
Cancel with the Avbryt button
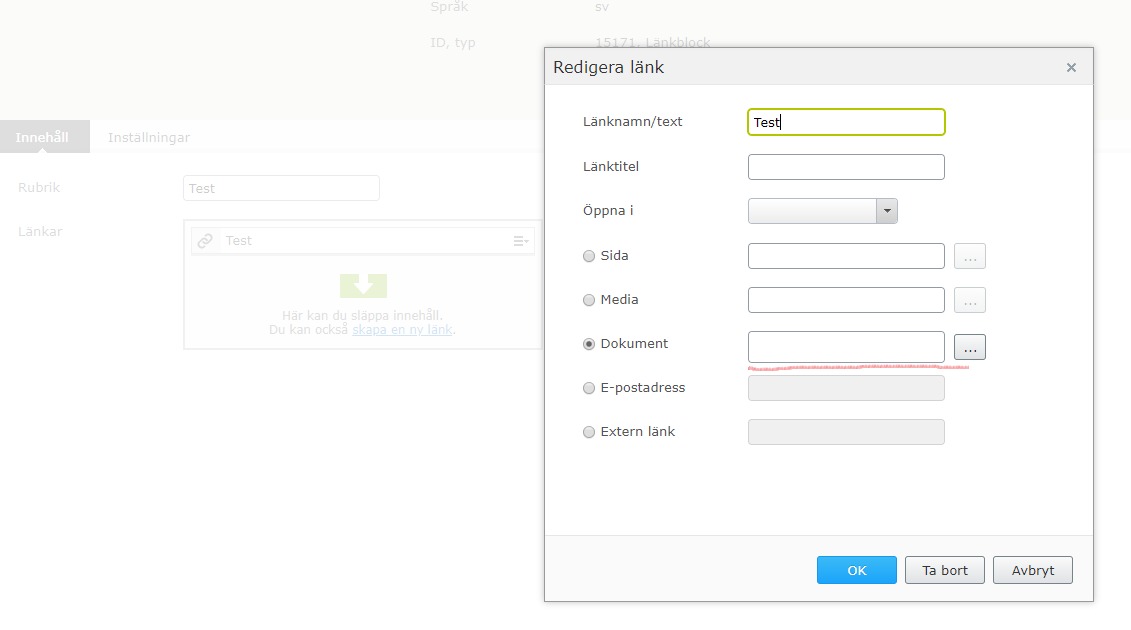[x=1033, y=570]
